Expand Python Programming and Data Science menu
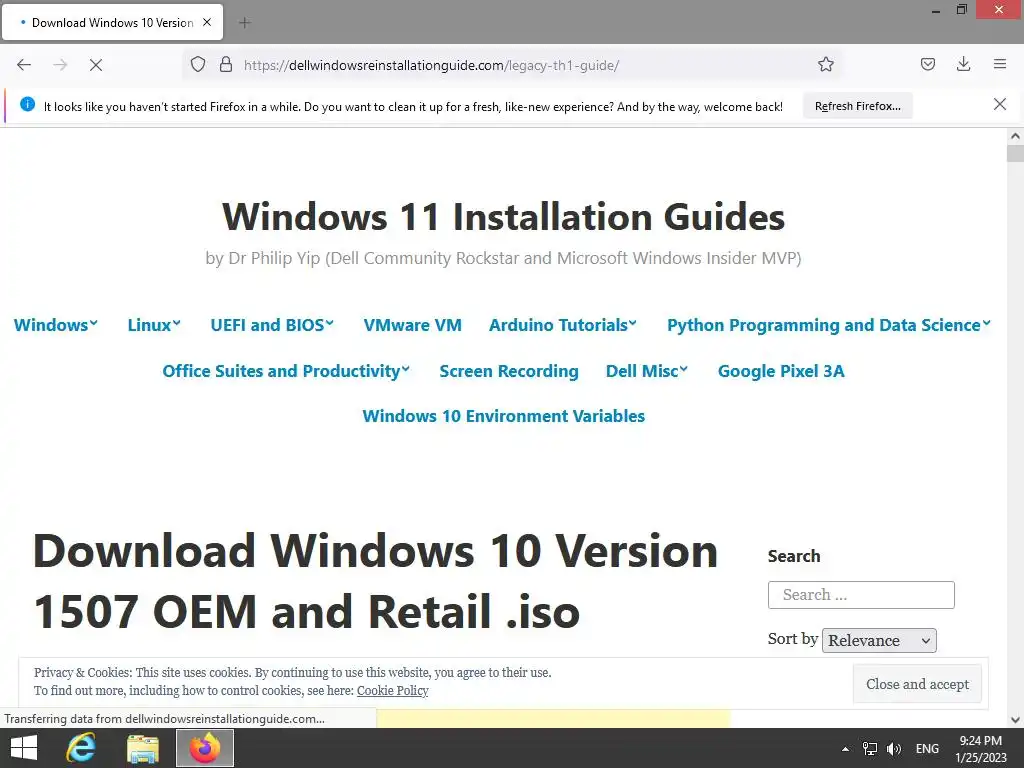Screen dimensions: 1024x768 coord(829,325)
